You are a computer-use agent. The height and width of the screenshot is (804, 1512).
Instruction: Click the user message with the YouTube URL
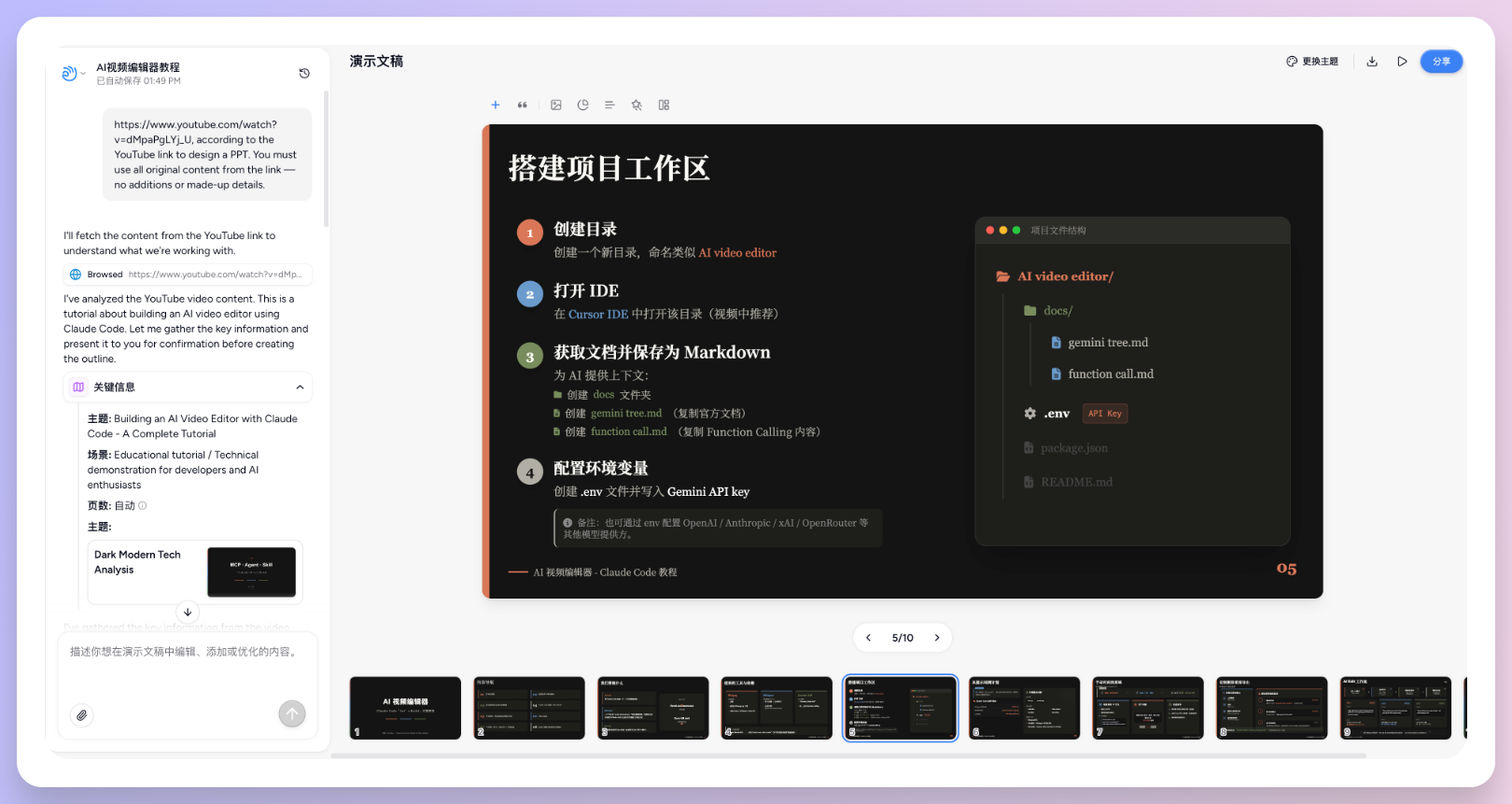pyautogui.click(x=207, y=154)
